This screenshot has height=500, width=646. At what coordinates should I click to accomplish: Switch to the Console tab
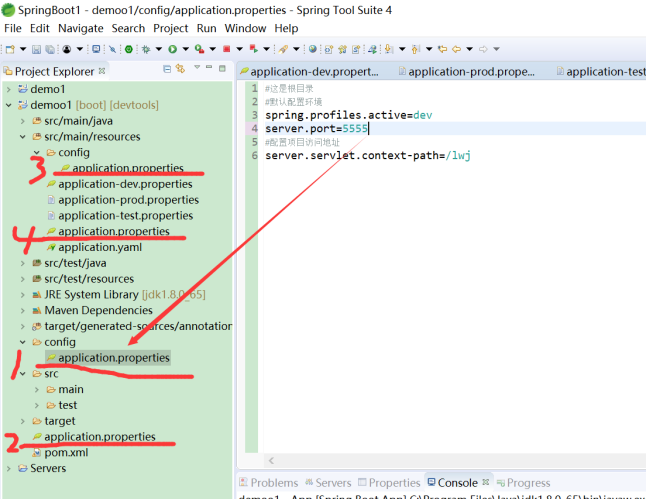click(x=453, y=483)
